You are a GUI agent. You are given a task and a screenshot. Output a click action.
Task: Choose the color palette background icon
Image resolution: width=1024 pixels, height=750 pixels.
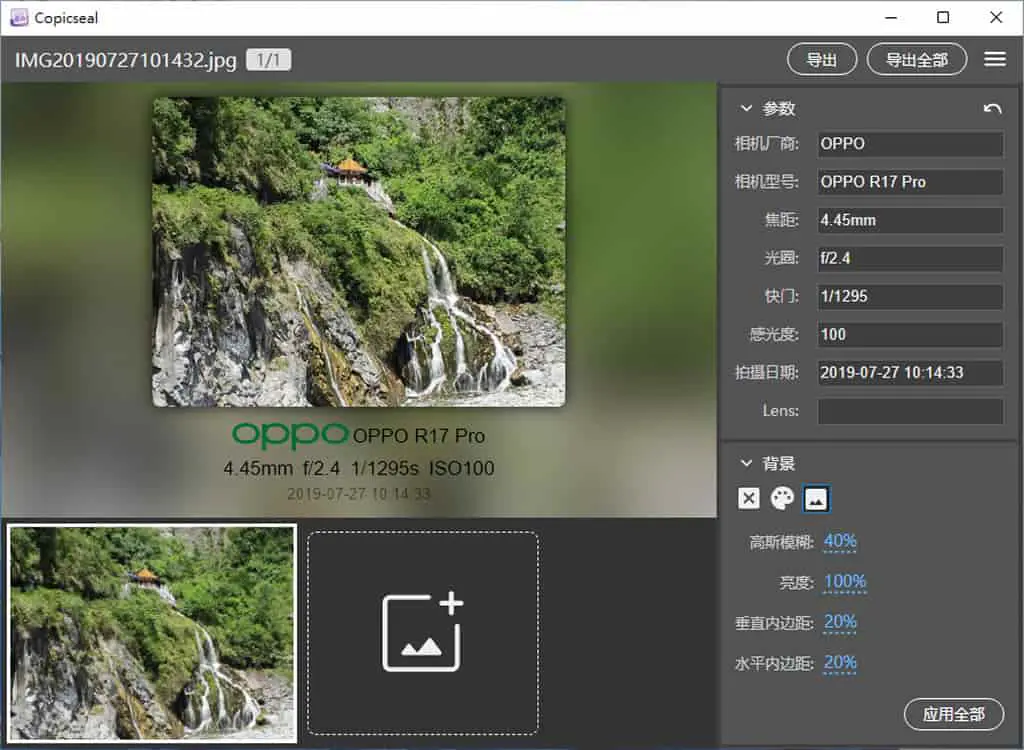pos(782,498)
